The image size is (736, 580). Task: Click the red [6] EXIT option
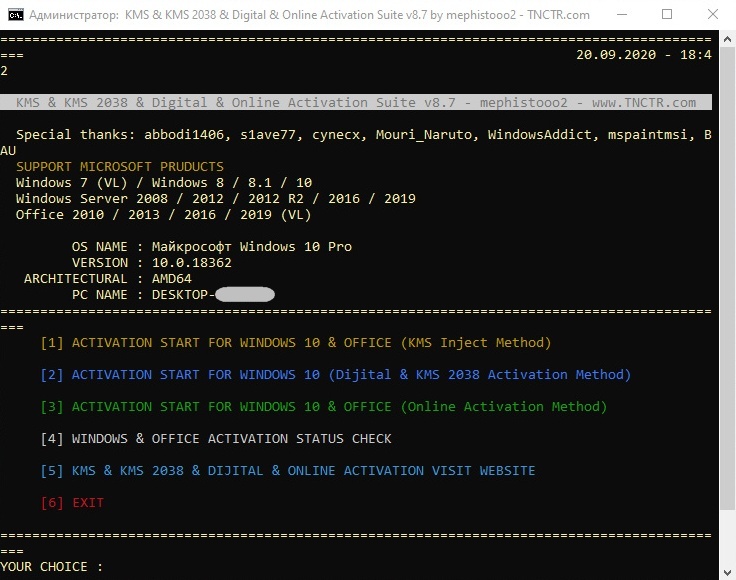[x=72, y=503]
